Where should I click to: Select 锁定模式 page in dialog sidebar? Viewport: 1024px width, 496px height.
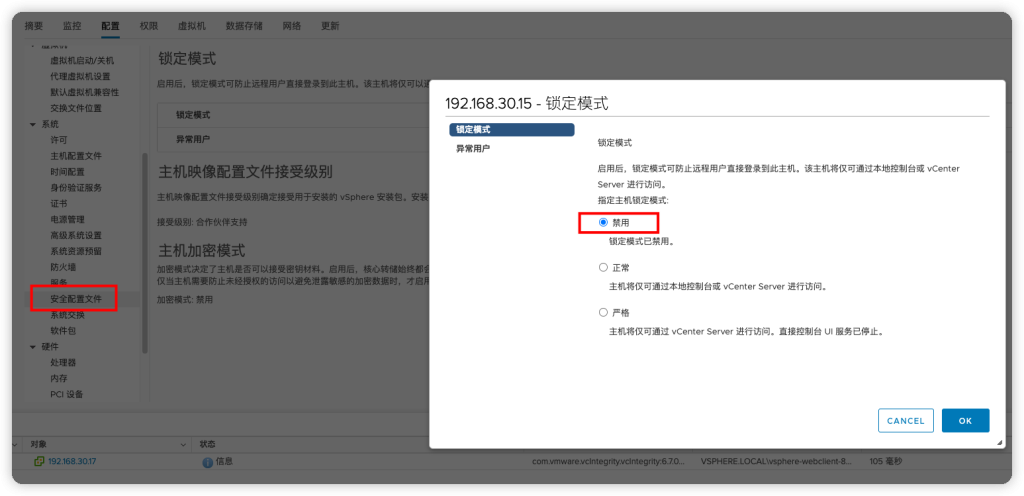click(512, 129)
